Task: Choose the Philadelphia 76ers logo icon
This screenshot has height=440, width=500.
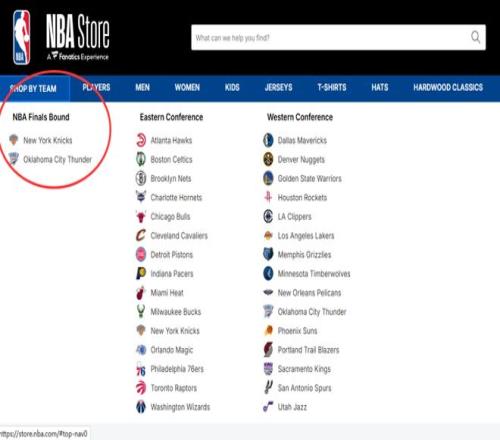Action: click(x=141, y=369)
